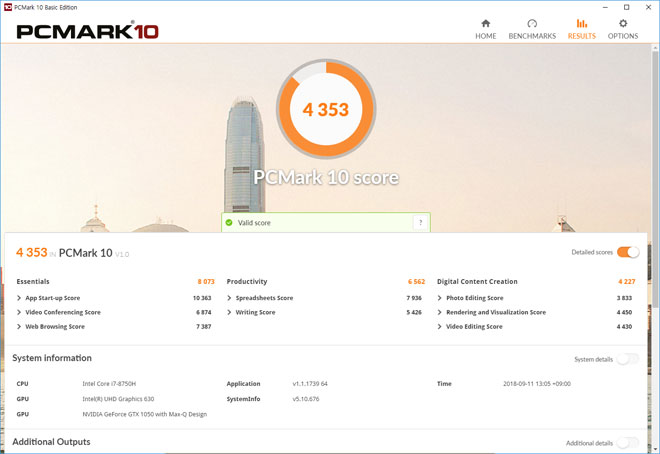The image size is (660, 454).
Task: Click the orange circular score gauge
Action: pyautogui.click(x=325, y=109)
